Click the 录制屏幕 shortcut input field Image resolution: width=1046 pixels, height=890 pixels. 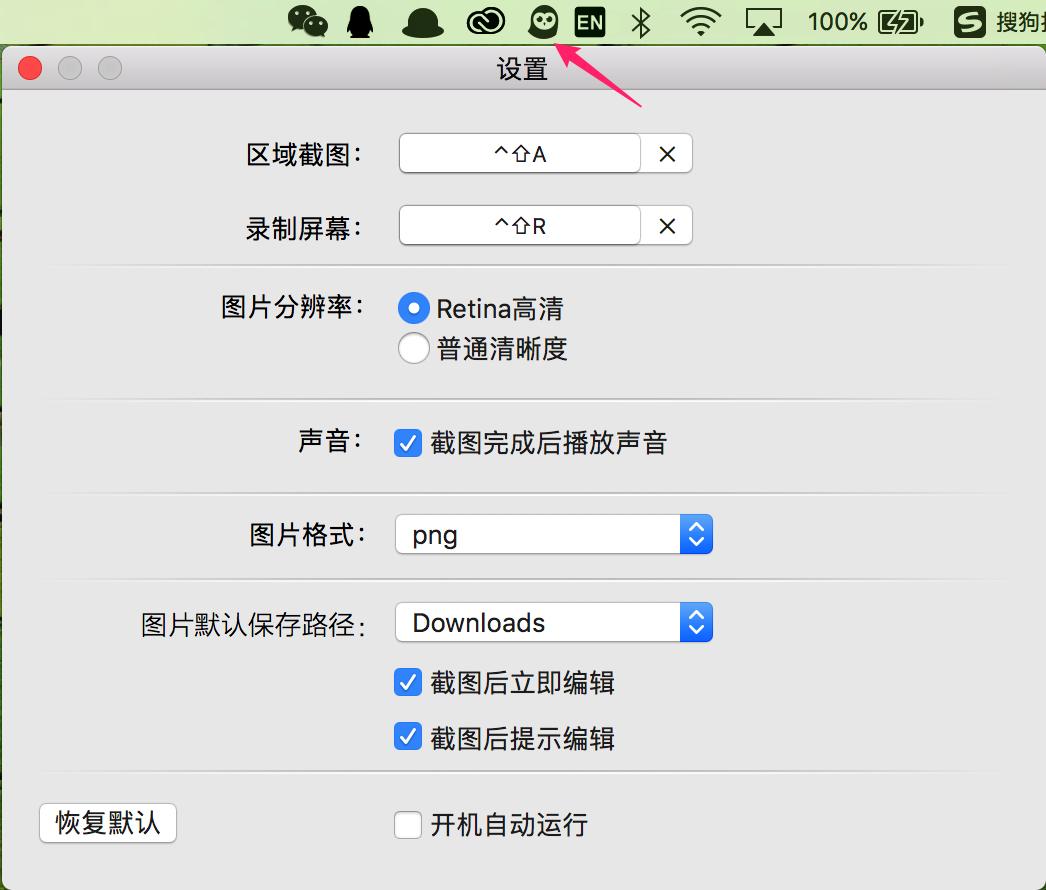click(519, 225)
